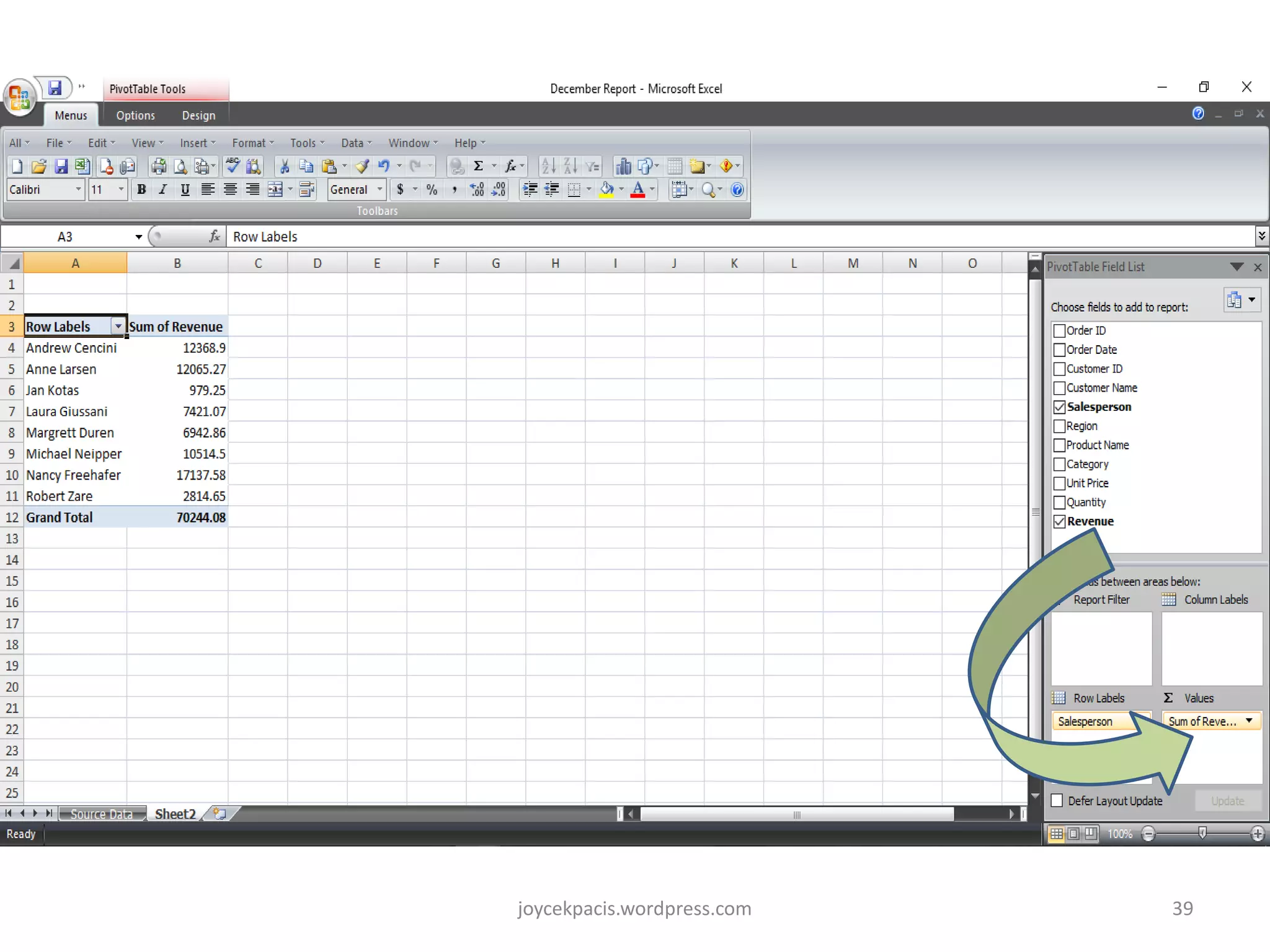Switch to the Design ribbon tab
Viewport: 1270px width, 952px height.
point(198,115)
